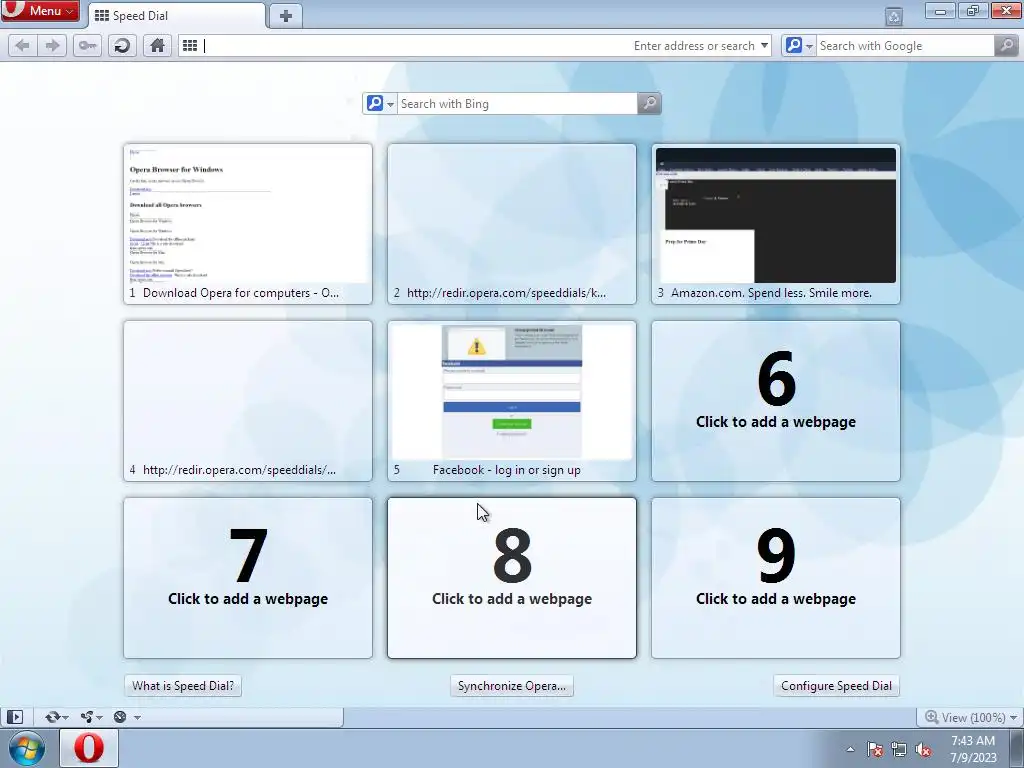
Task: Open View 100% zoom dropdown
Action: pos(971,717)
